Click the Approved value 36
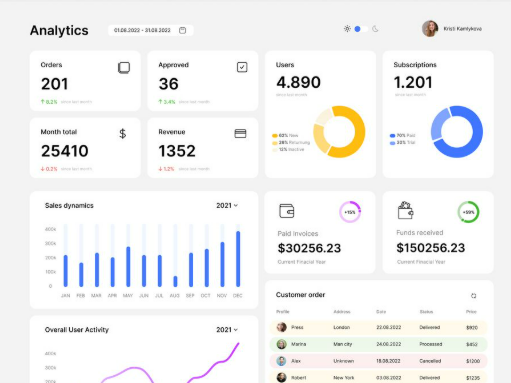Image resolution: width=511 pixels, height=383 pixels. click(x=168, y=84)
